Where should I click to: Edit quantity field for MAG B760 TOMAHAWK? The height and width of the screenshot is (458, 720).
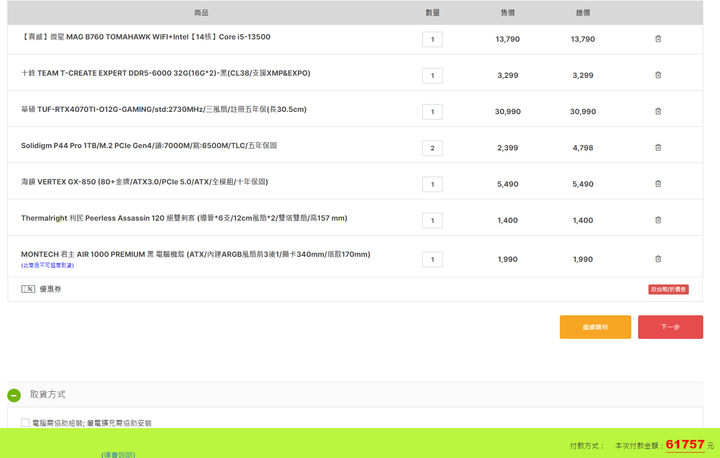432,40
